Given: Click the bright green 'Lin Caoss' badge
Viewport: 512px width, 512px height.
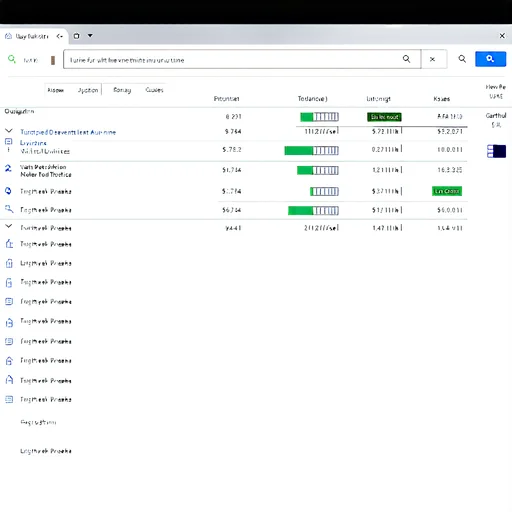Looking at the screenshot, I should click(447, 191).
